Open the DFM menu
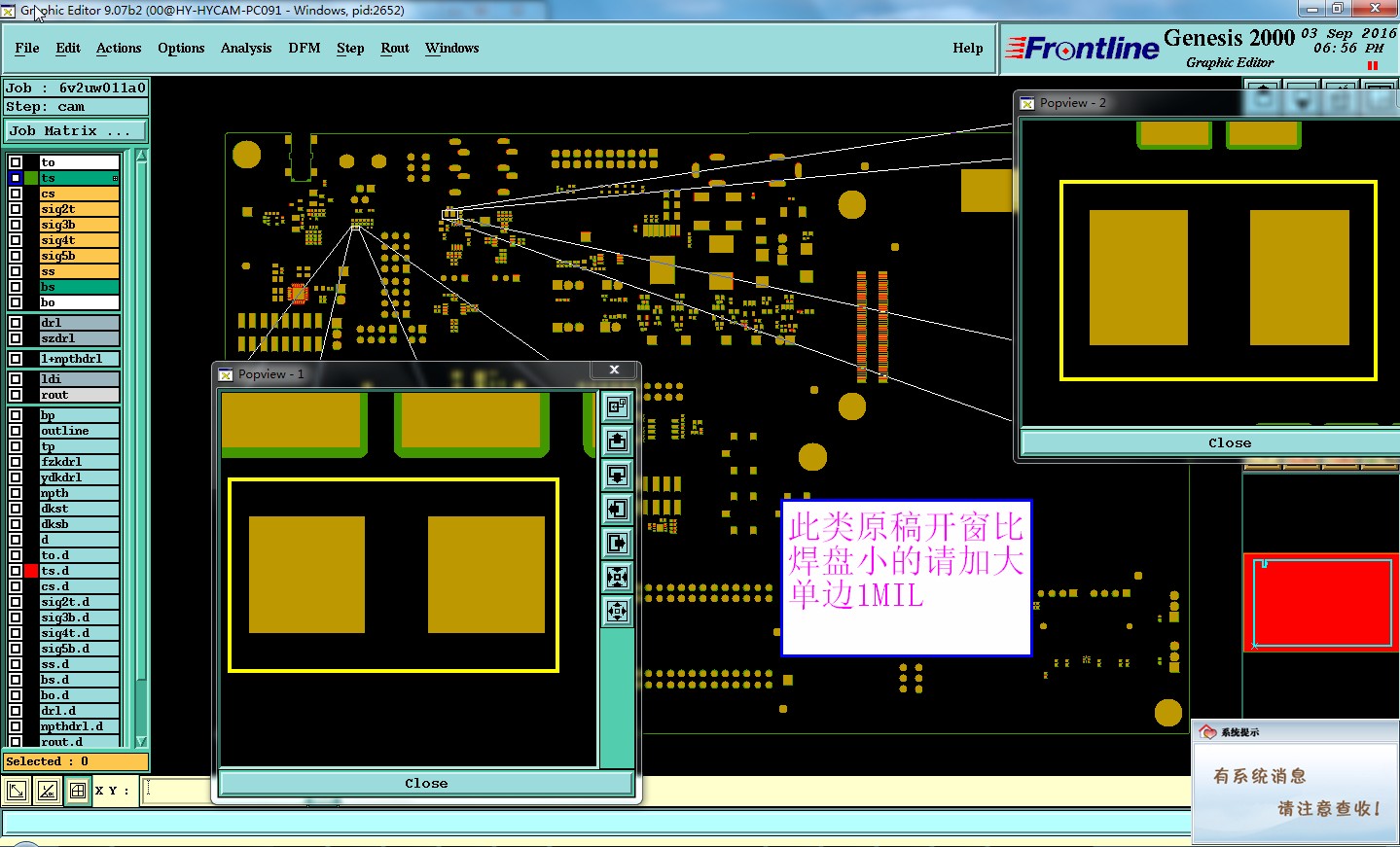The image size is (1400, 847). (305, 48)
